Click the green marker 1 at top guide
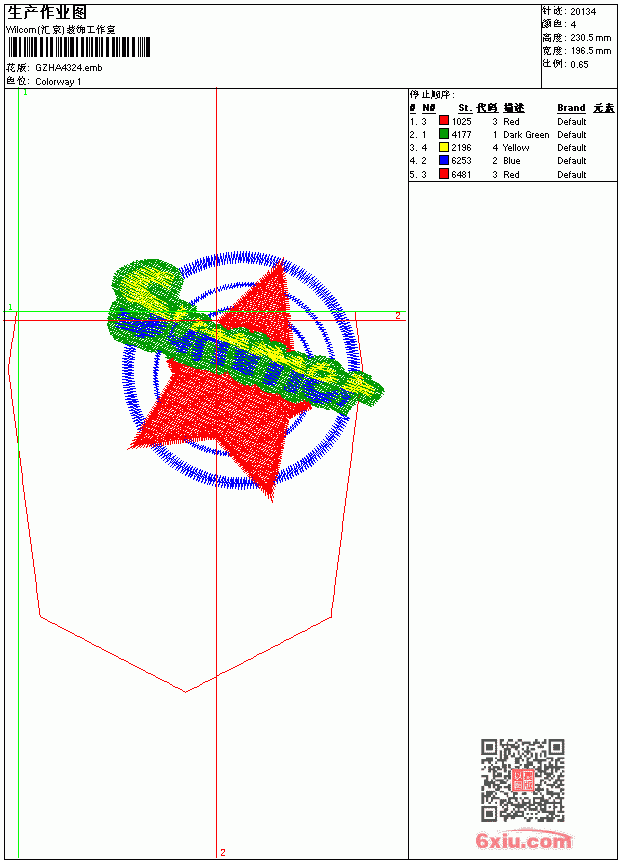 [x=25, y=93]
